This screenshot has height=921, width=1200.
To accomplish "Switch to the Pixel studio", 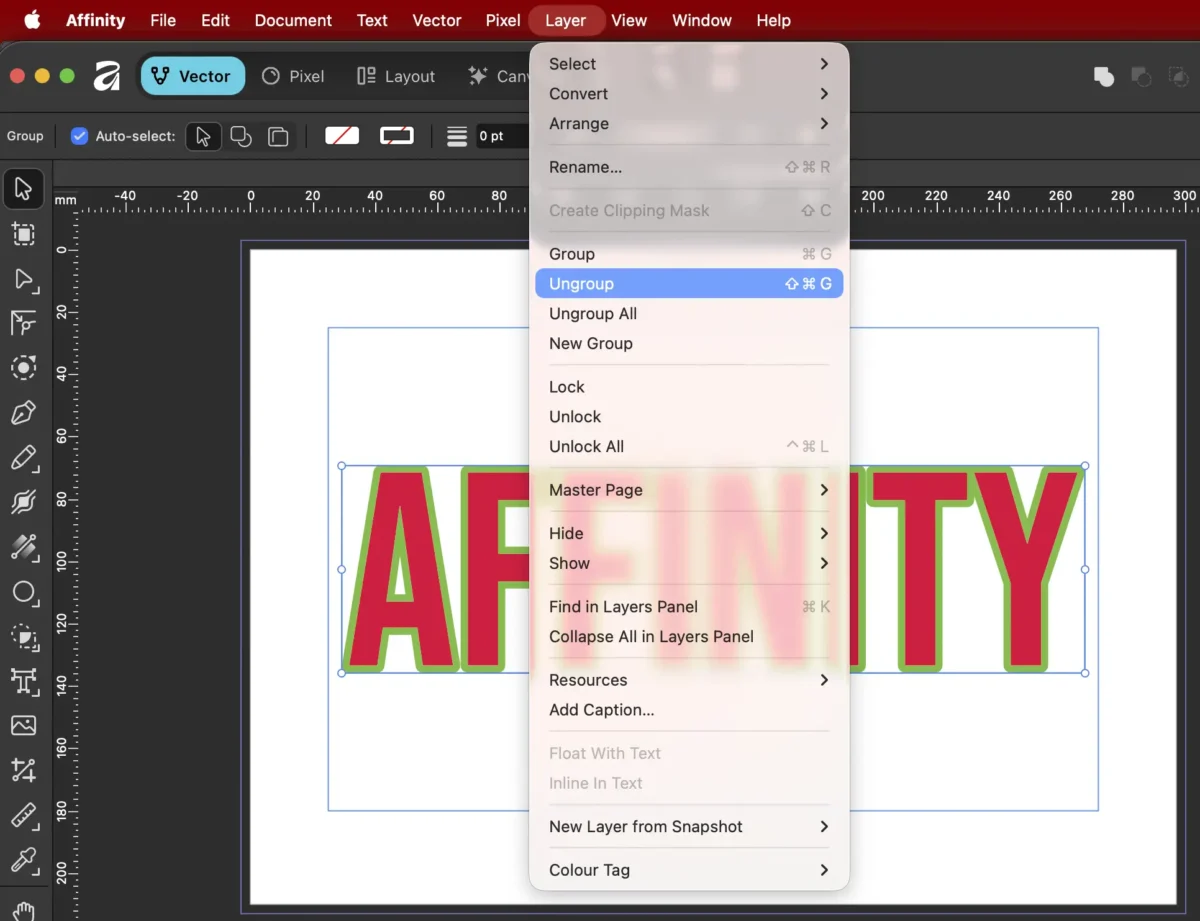I will point(293,76).
